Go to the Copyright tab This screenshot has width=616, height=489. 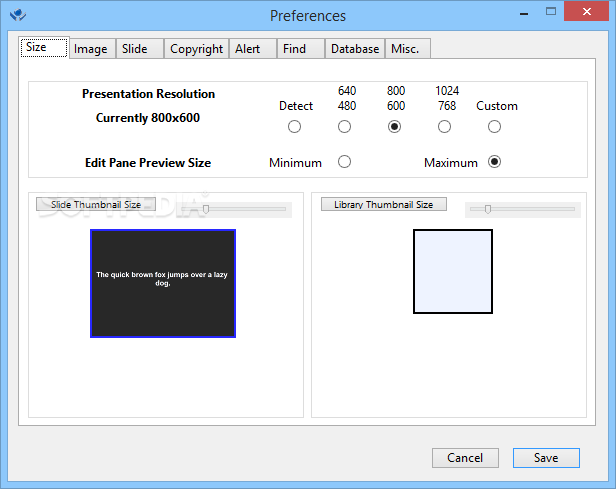(x=196, y=49)
